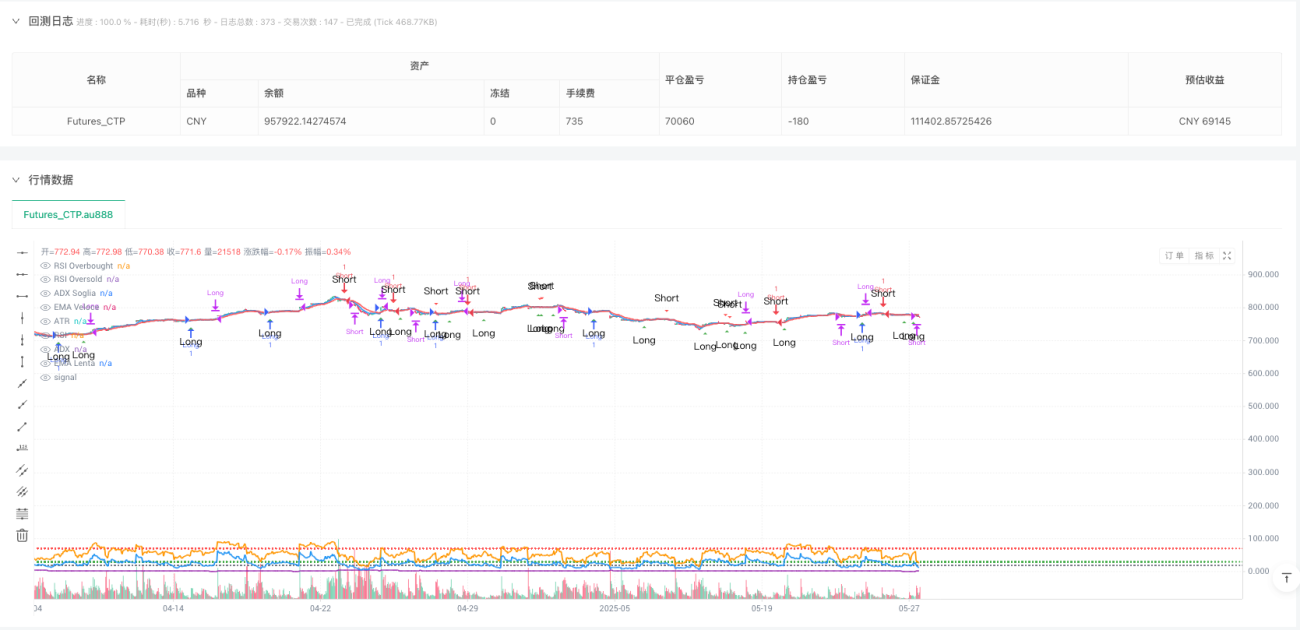
Task: Select the vertical ray line drawing tool
Action: (22, 340)
